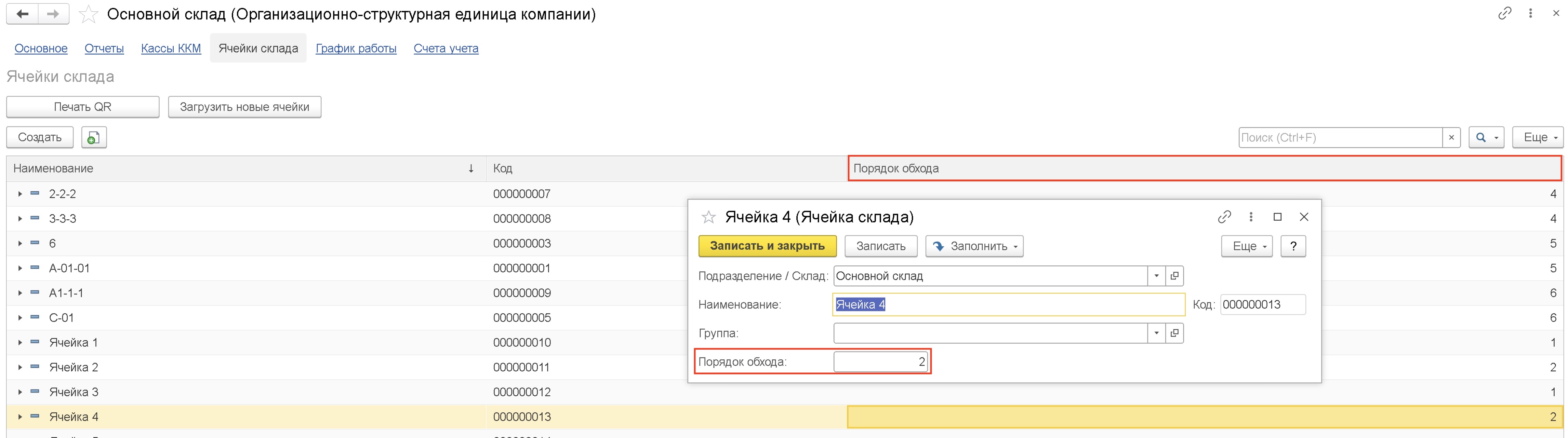Open selected Подразделение / Склад item icon
1568x438 pixels.
[x=1174, y=276]
